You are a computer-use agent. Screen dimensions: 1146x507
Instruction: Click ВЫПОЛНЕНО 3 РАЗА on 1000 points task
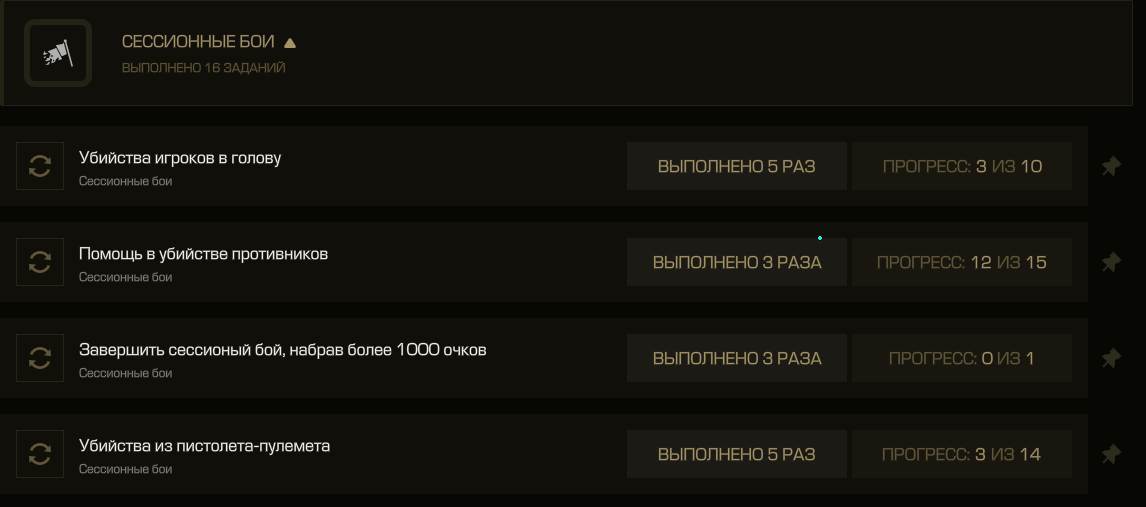tap(737, 359)
